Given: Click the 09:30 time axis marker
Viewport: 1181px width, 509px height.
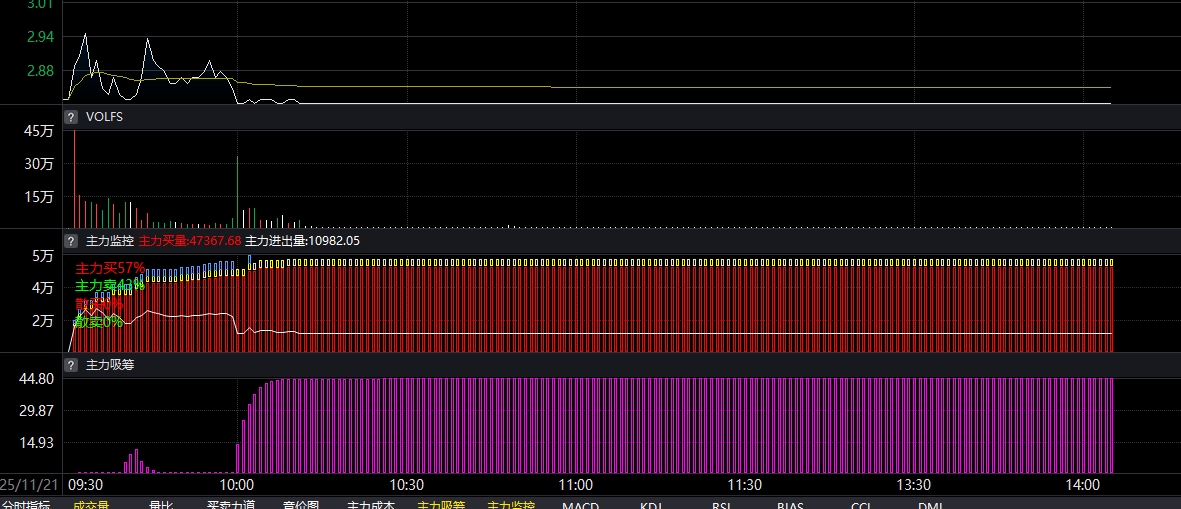Looking at the screenshot, I should point(86,486).
